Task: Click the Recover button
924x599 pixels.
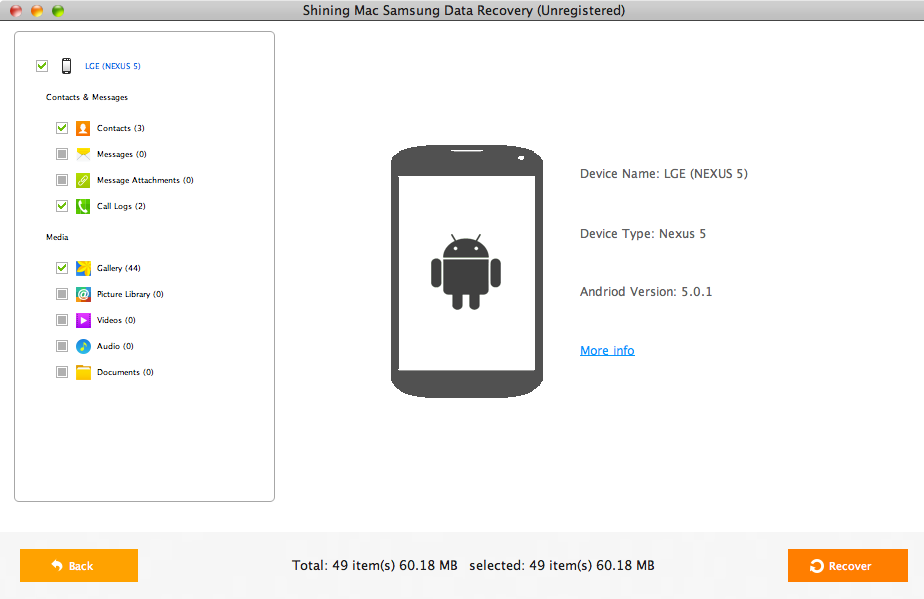Action: click(x=847, y=565)
